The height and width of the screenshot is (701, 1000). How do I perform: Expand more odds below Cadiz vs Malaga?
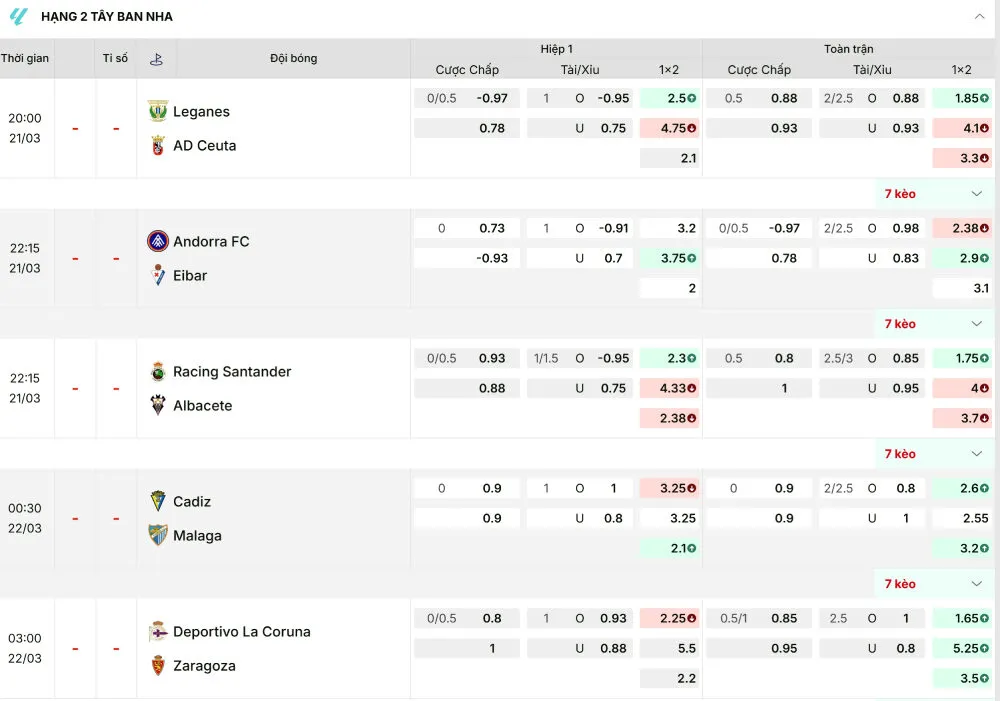(x=977, y=584)
